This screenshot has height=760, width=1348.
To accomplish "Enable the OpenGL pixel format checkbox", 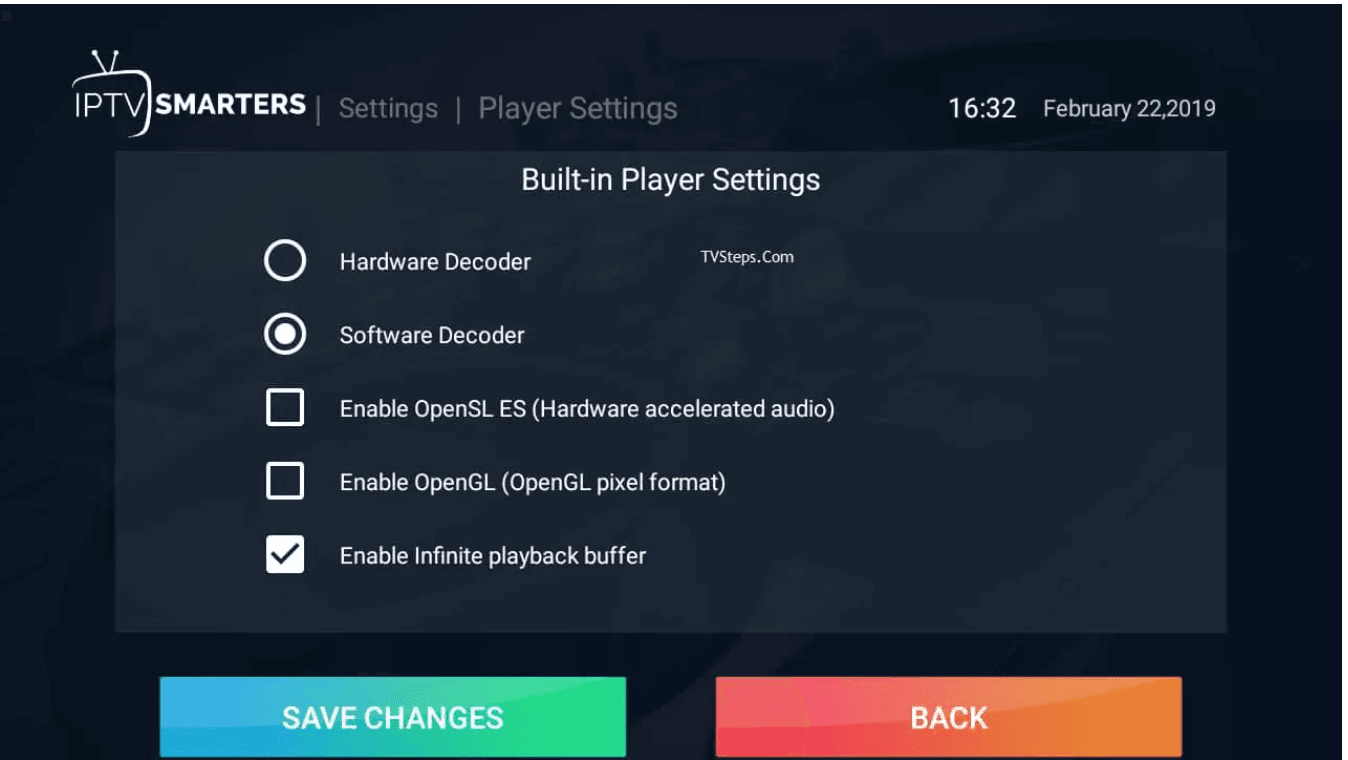I will 285,481.
